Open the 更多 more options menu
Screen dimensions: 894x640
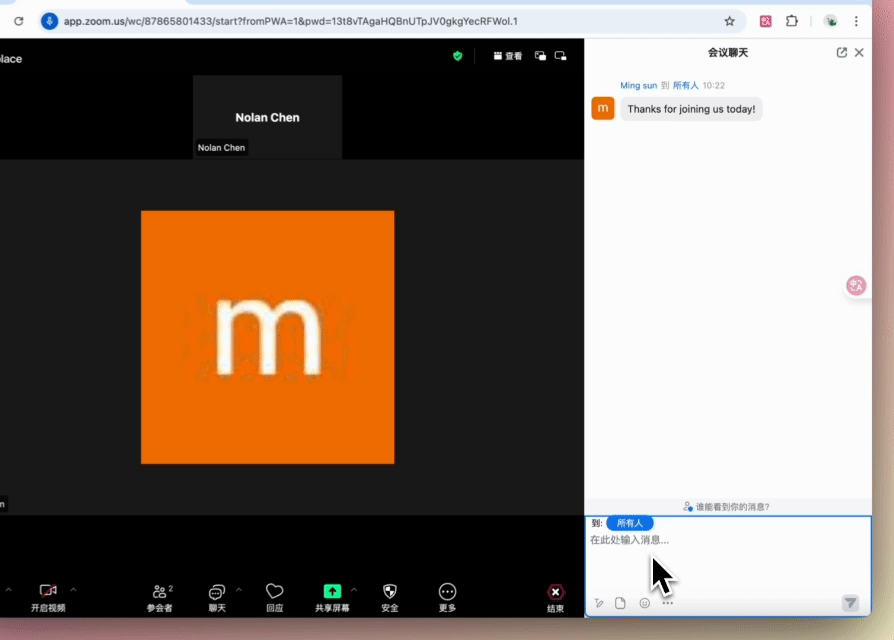(x=447, y=592)
